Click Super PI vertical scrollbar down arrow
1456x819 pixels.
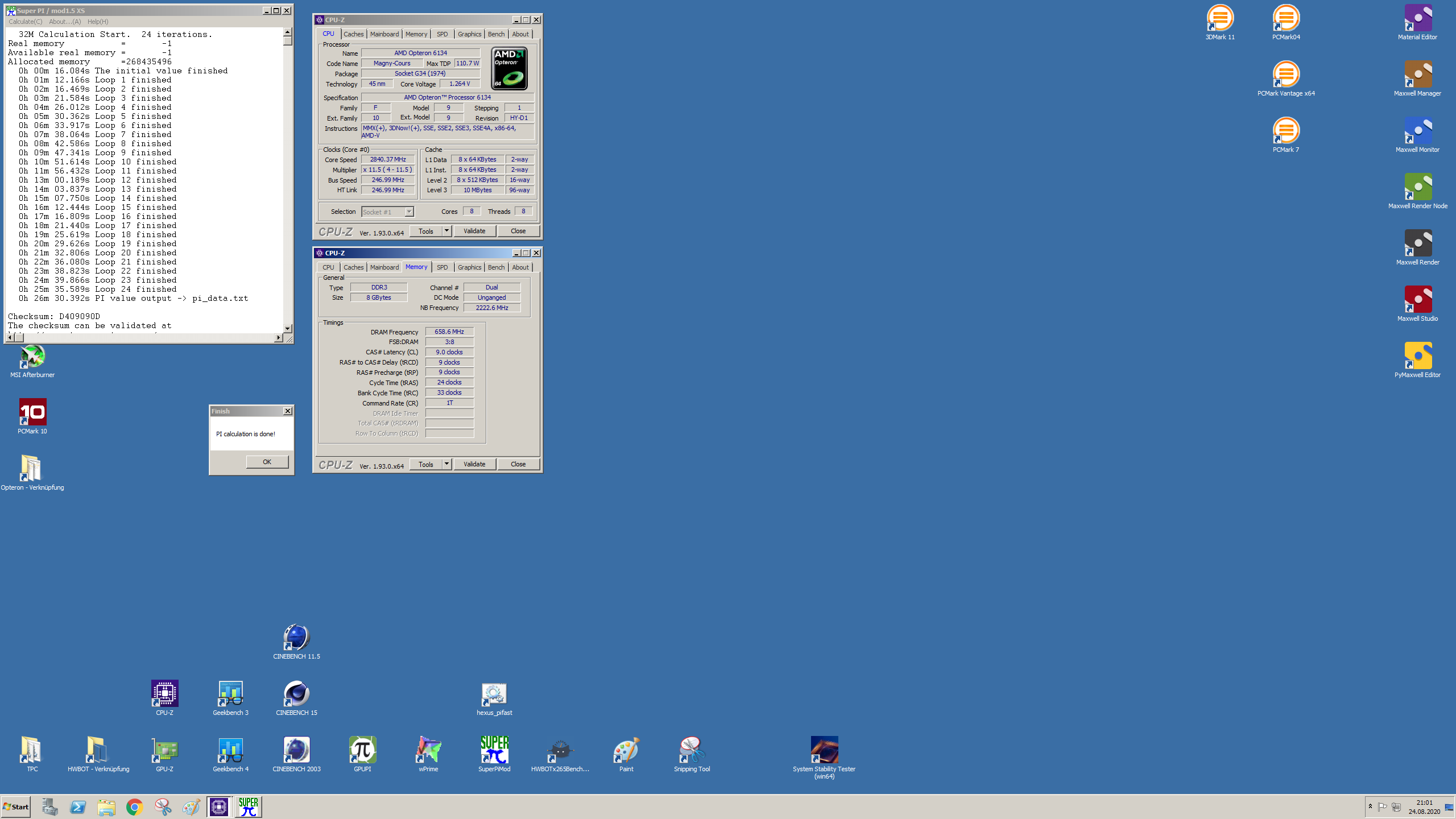click(288, 328)
